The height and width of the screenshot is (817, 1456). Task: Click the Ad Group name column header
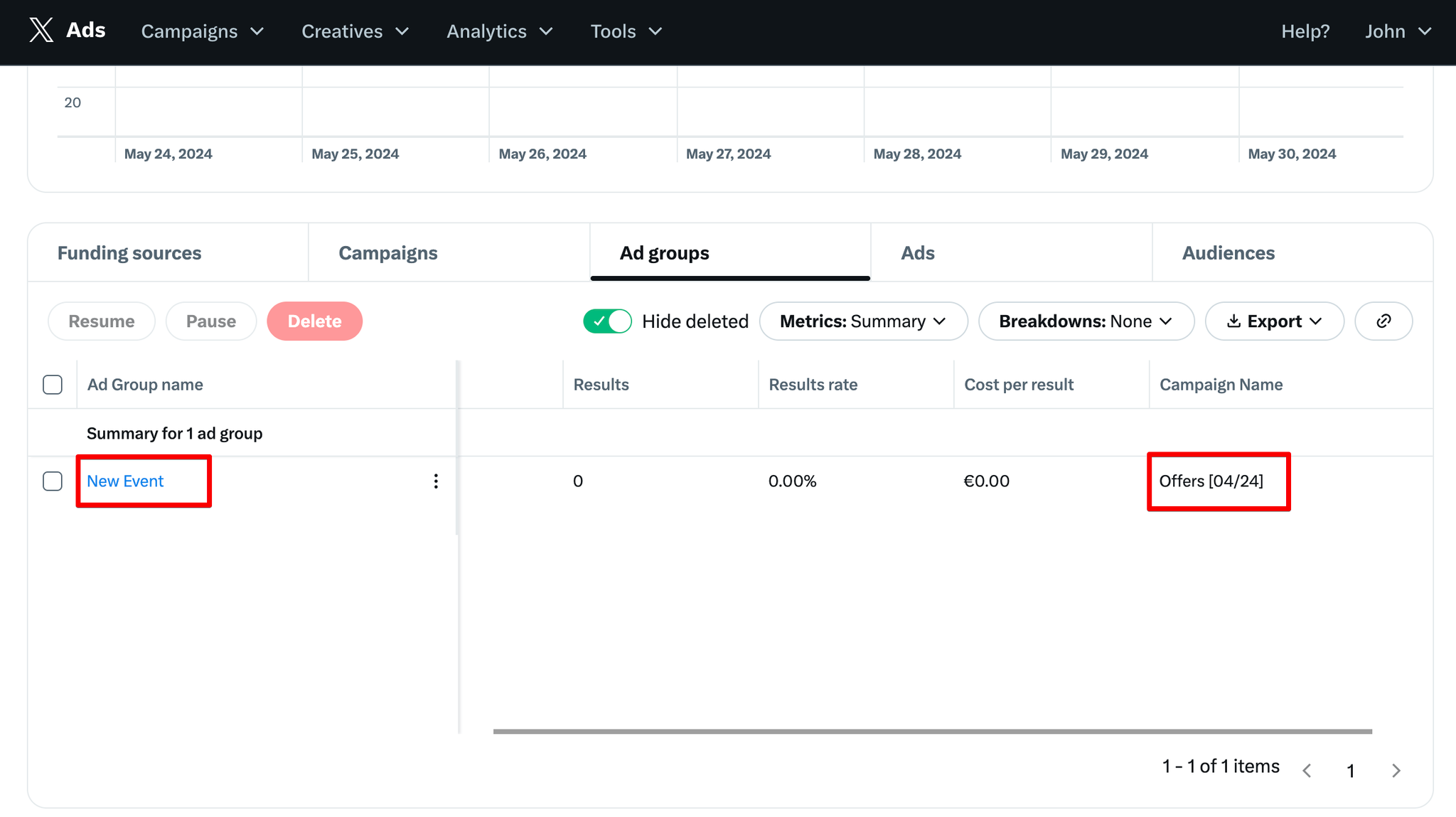[145, 385]
